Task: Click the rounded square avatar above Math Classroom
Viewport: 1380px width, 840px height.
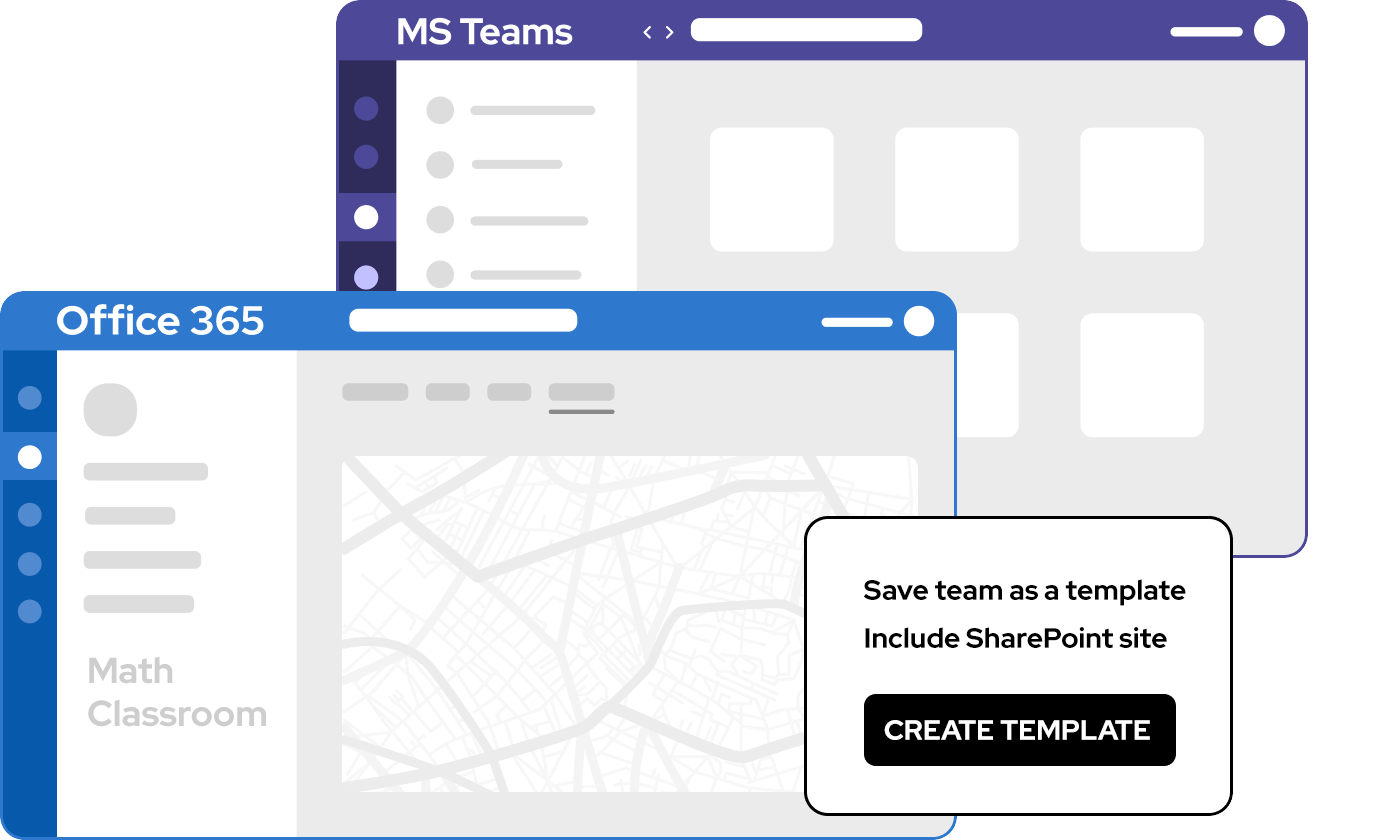Action: coord(110,410)
